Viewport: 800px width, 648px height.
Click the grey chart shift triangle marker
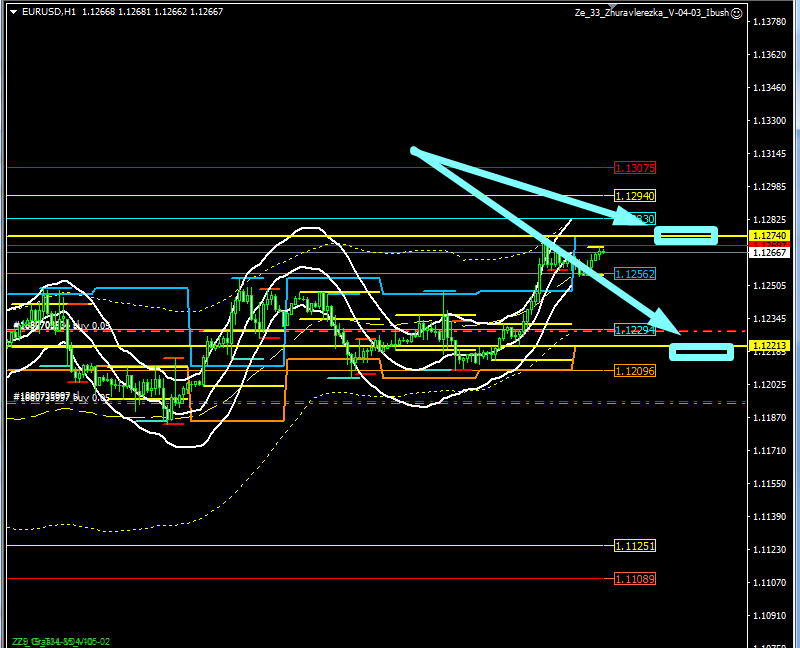click(x=613, y=6)
